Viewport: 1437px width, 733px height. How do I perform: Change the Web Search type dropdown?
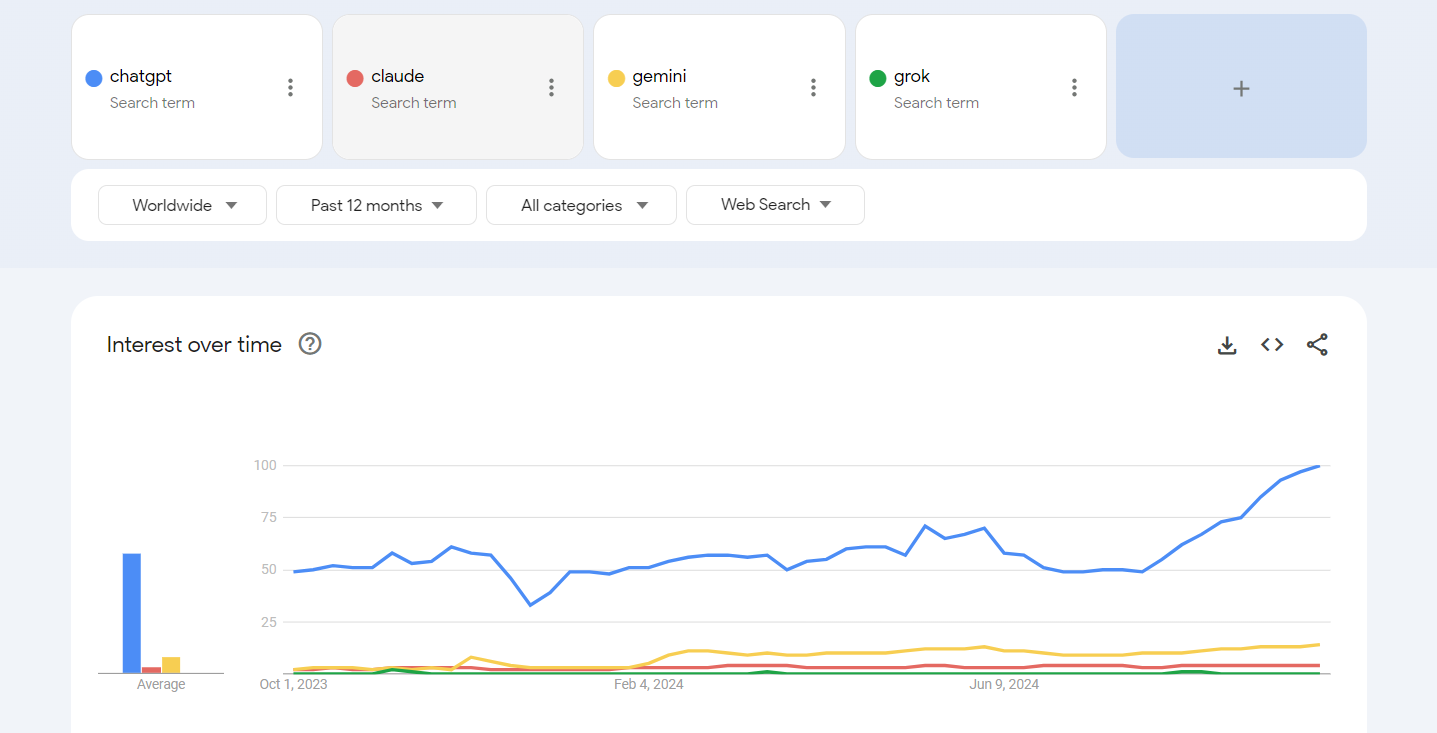(x=775, y=205)
